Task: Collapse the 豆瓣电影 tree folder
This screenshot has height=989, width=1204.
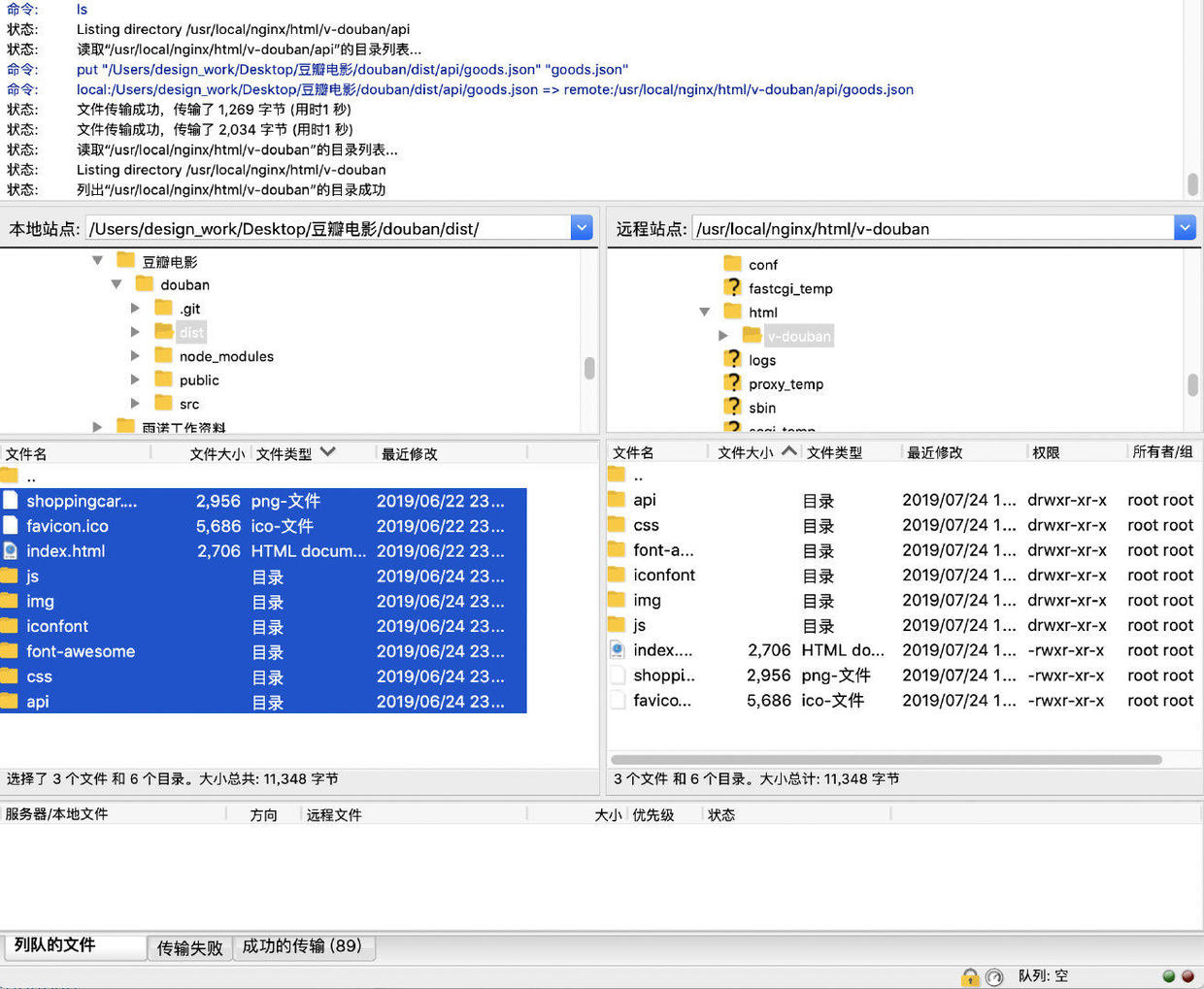Action: 97,260
